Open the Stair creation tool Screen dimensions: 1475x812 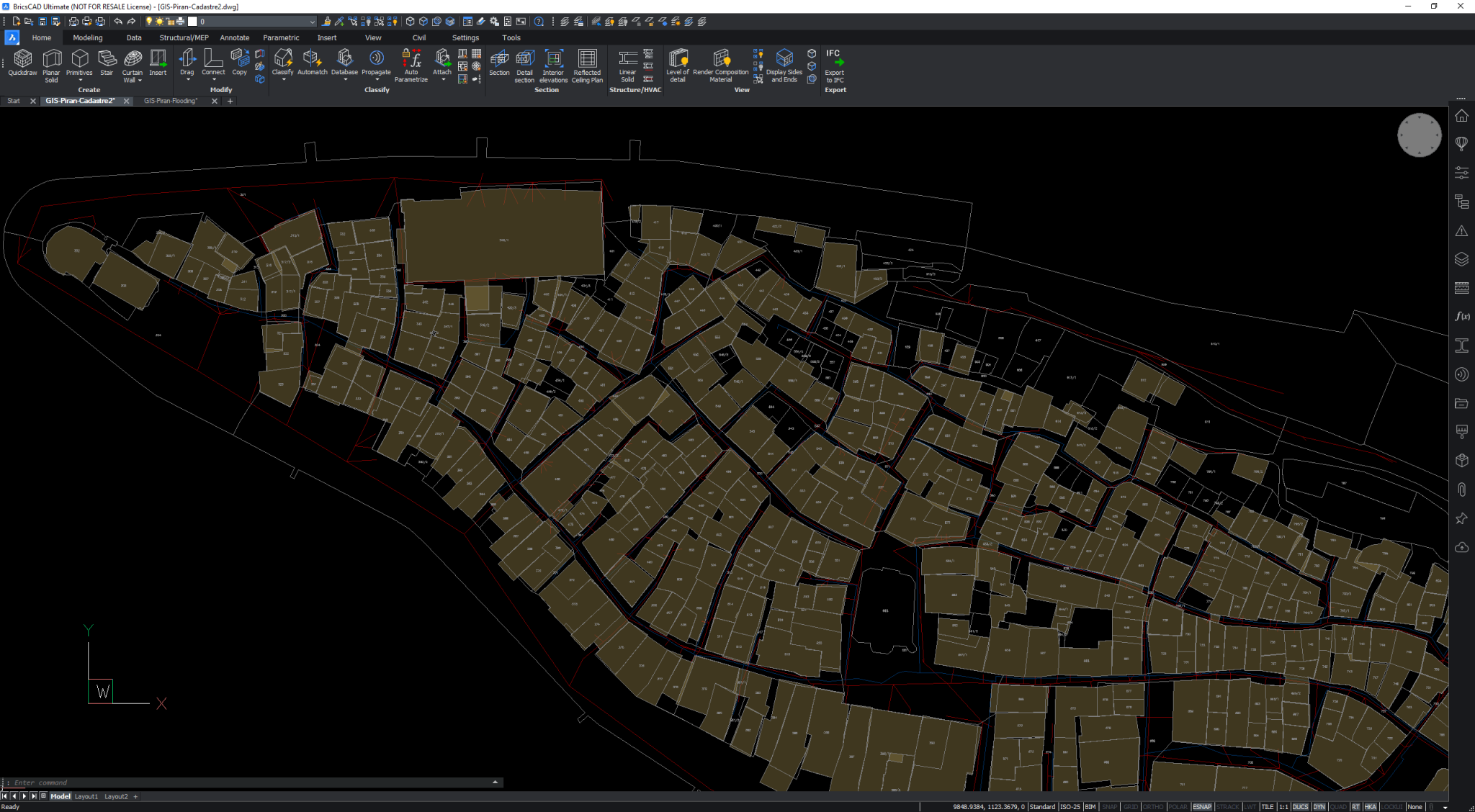coord(107,63)
